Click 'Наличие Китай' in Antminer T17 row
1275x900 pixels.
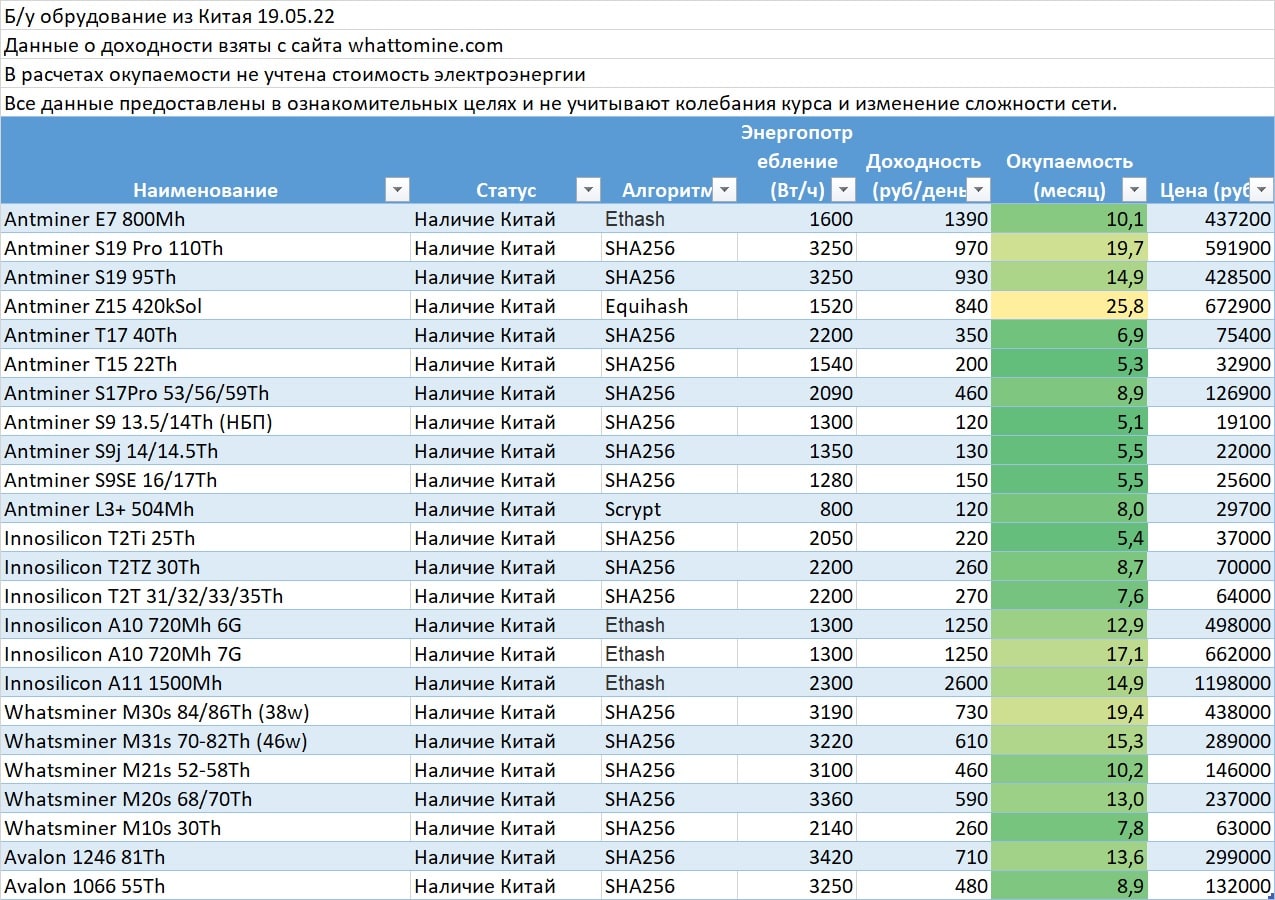(506, 335)
